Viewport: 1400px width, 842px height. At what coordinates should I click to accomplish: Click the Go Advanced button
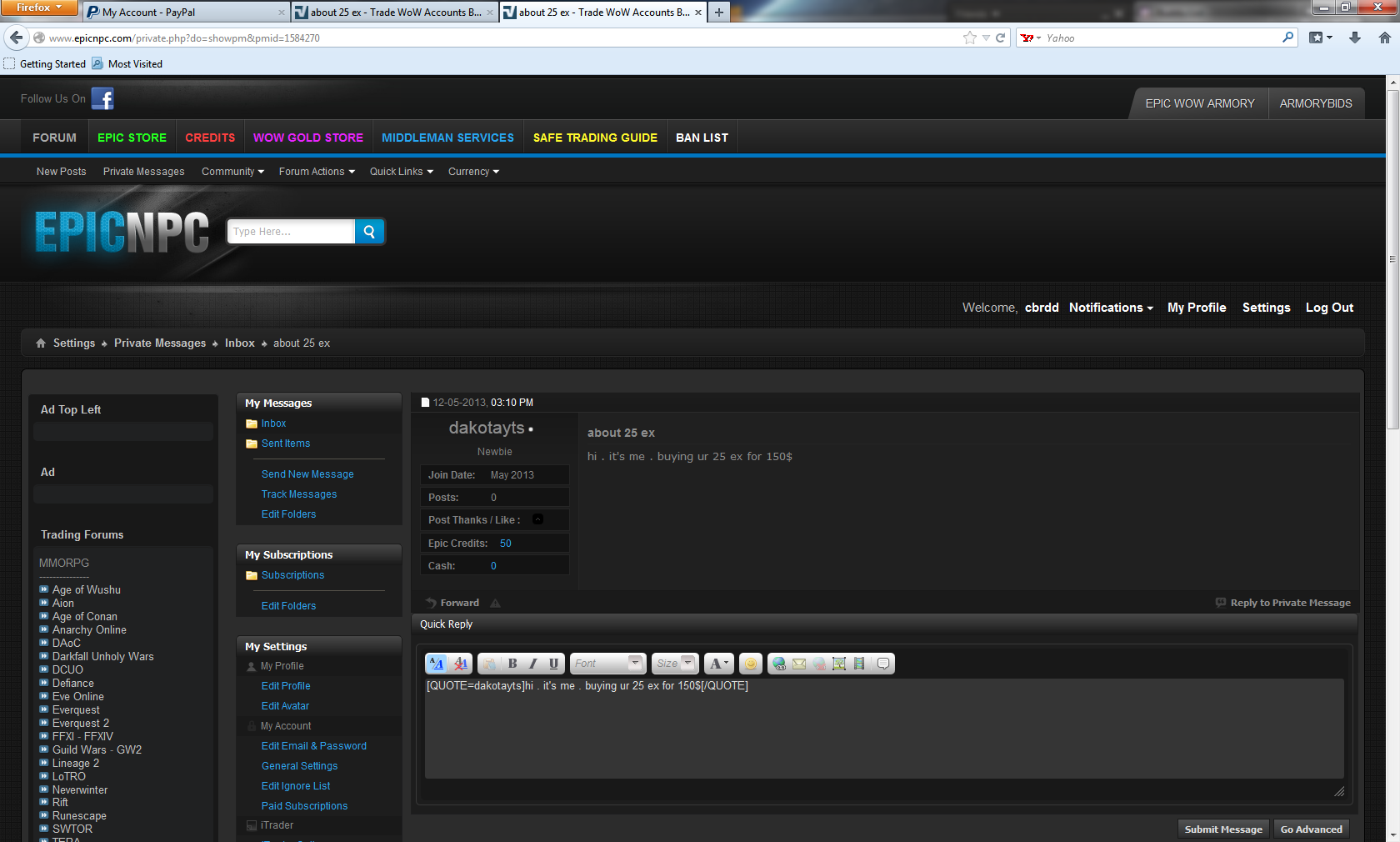click(x=1311, y=829)
